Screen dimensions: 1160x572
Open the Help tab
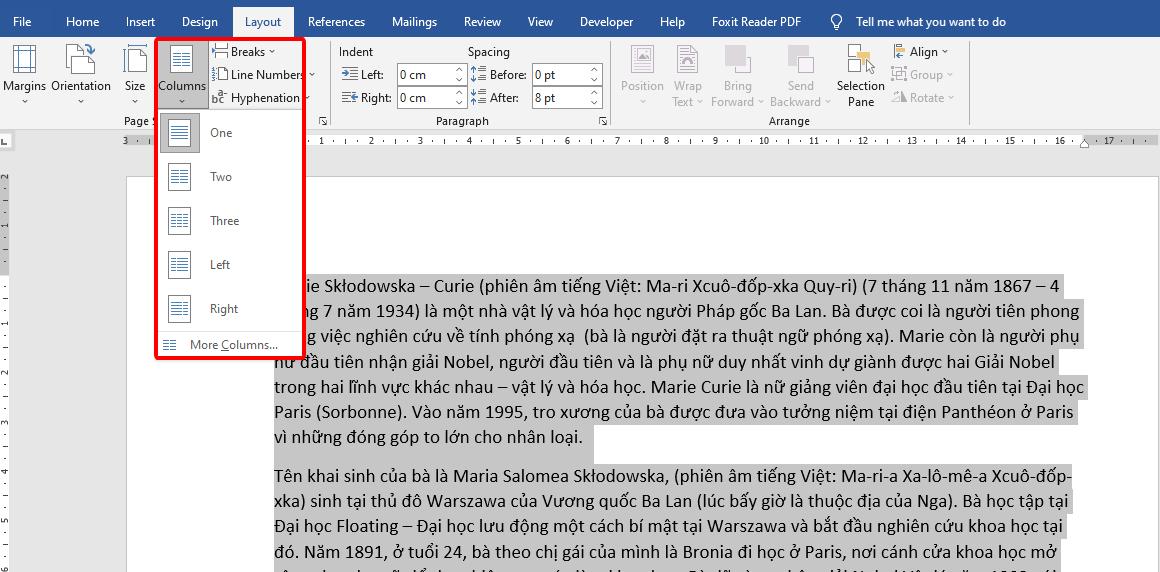click(x=672, y=22)
